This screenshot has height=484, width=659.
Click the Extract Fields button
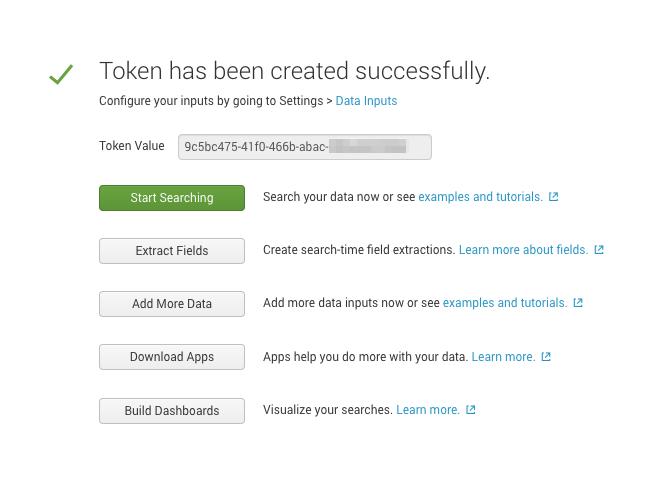pos(172,251)
